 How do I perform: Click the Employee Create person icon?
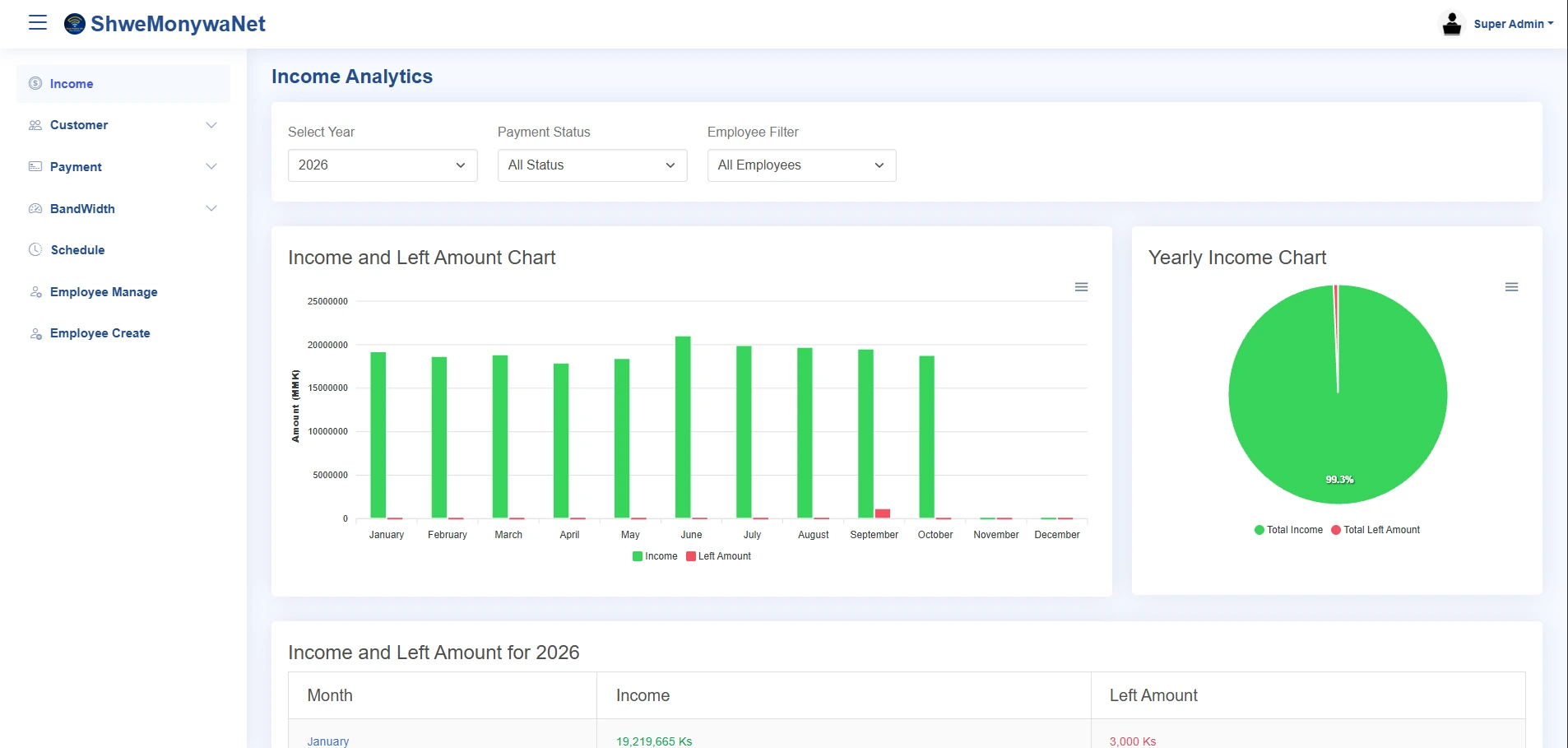[35, 333]
